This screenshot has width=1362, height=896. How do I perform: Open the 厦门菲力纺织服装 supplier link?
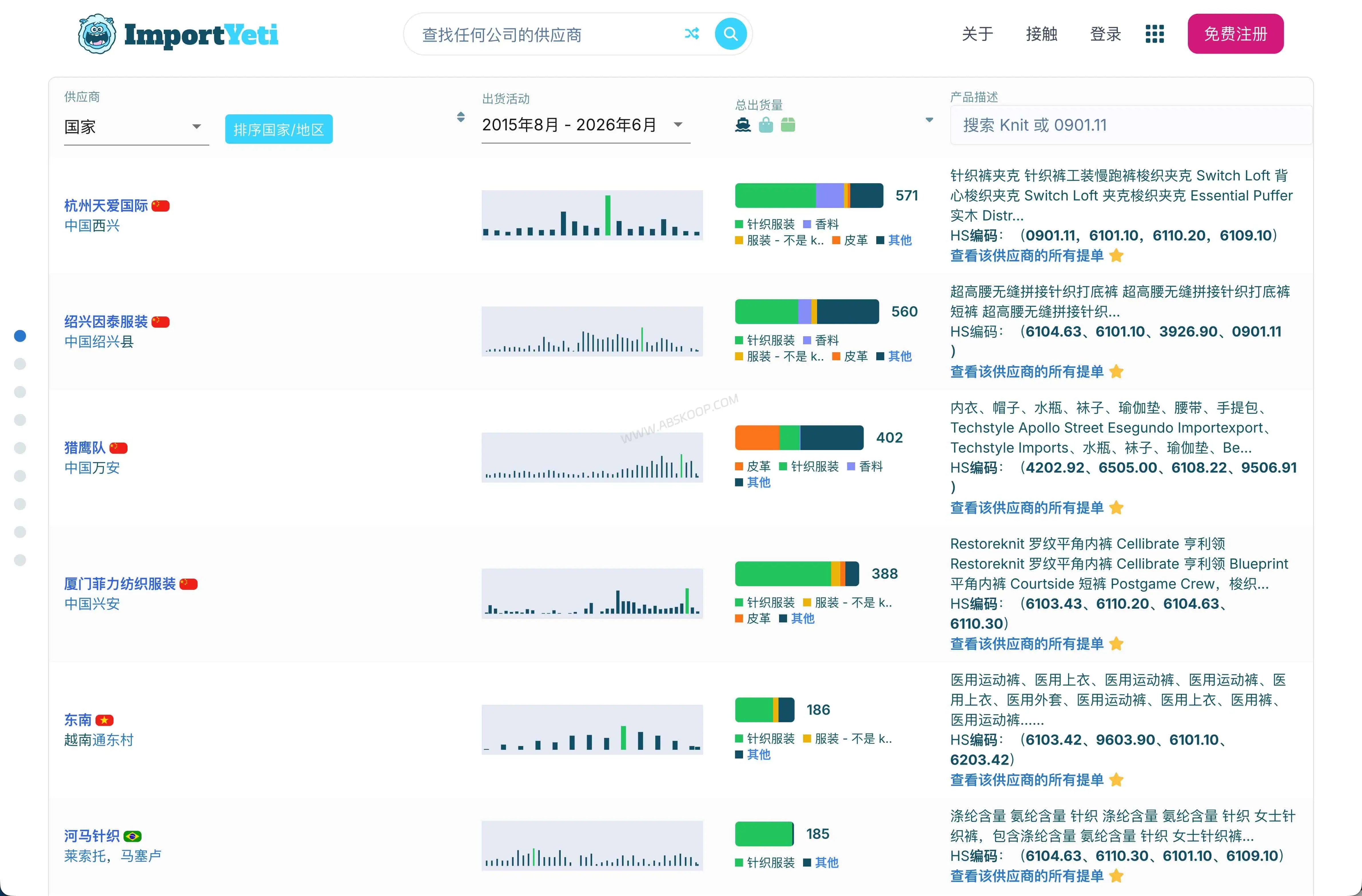pyautogui.click(x=120, y=584)
